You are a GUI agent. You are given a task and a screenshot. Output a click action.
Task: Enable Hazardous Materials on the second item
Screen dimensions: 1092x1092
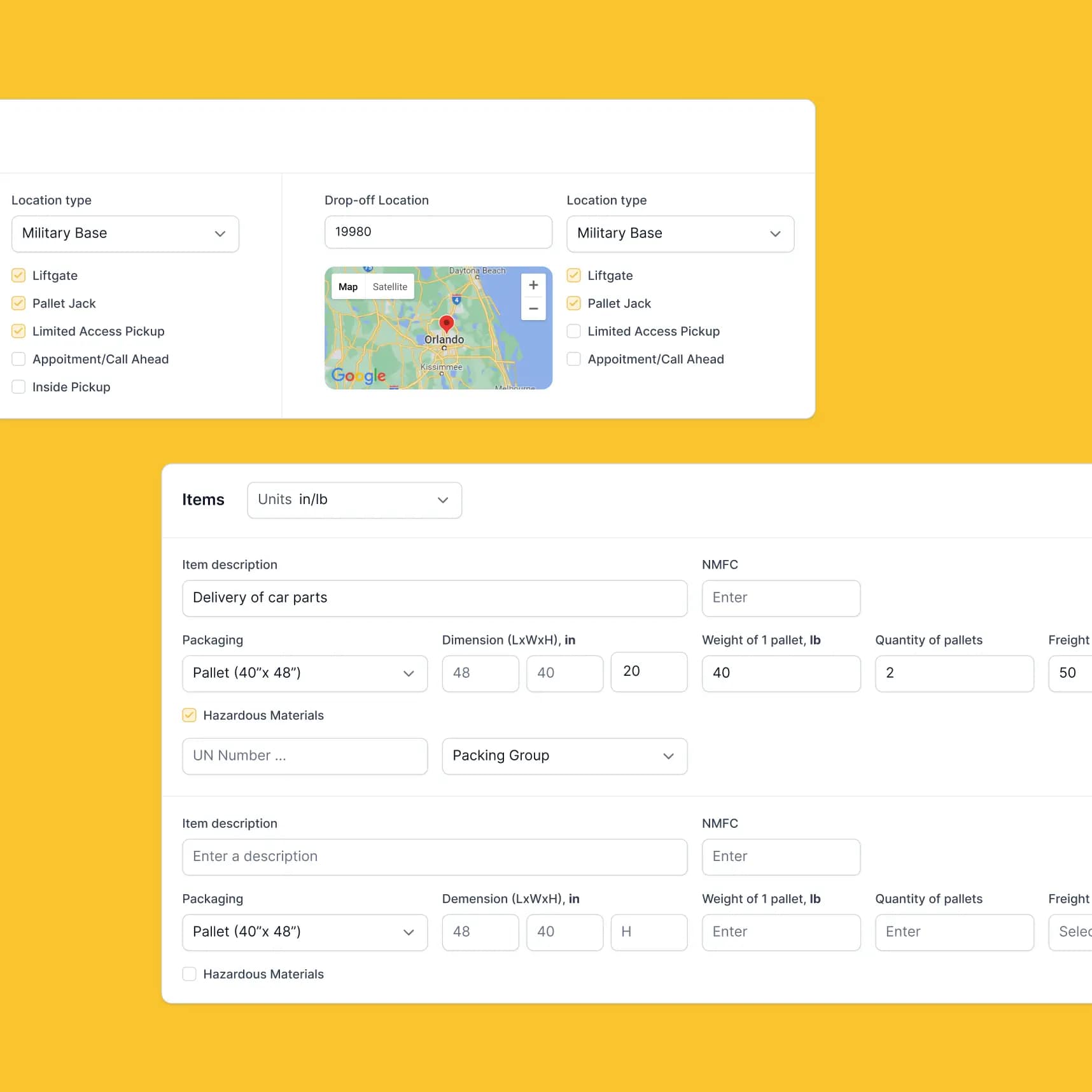click(x=190, y=974)
